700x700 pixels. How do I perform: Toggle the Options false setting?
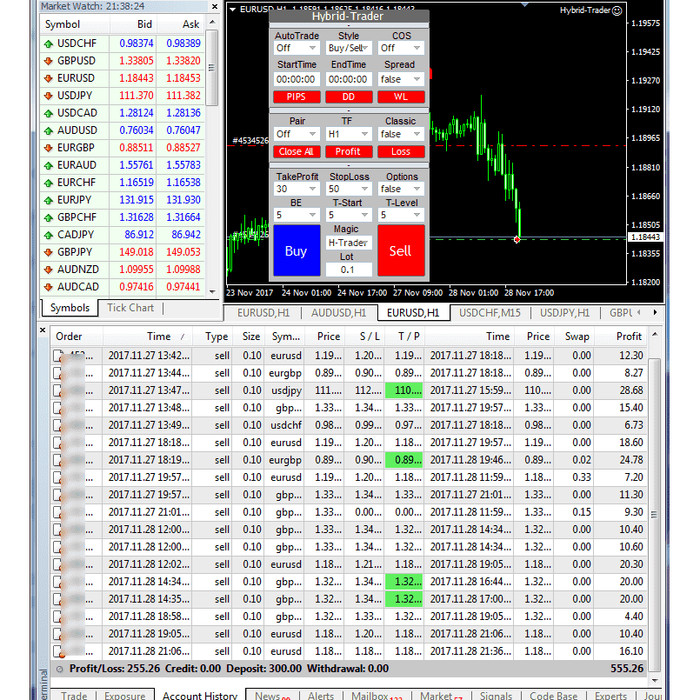coord(399,189)
